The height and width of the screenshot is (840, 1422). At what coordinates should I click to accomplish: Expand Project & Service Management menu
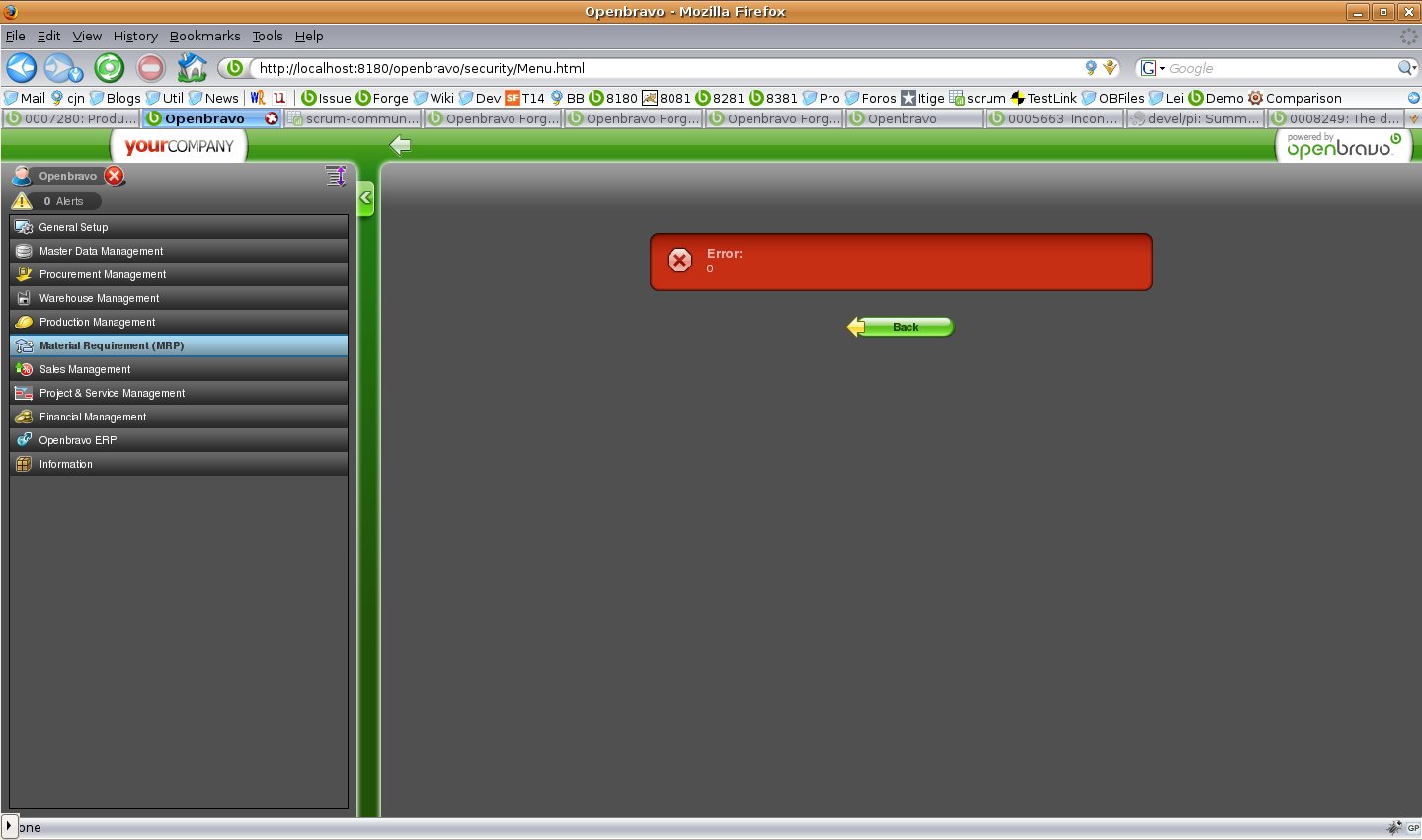point(179,393)
